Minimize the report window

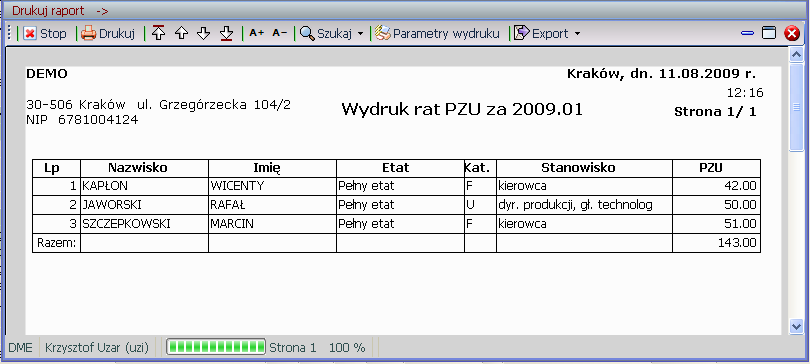click(x=747, y=34)
